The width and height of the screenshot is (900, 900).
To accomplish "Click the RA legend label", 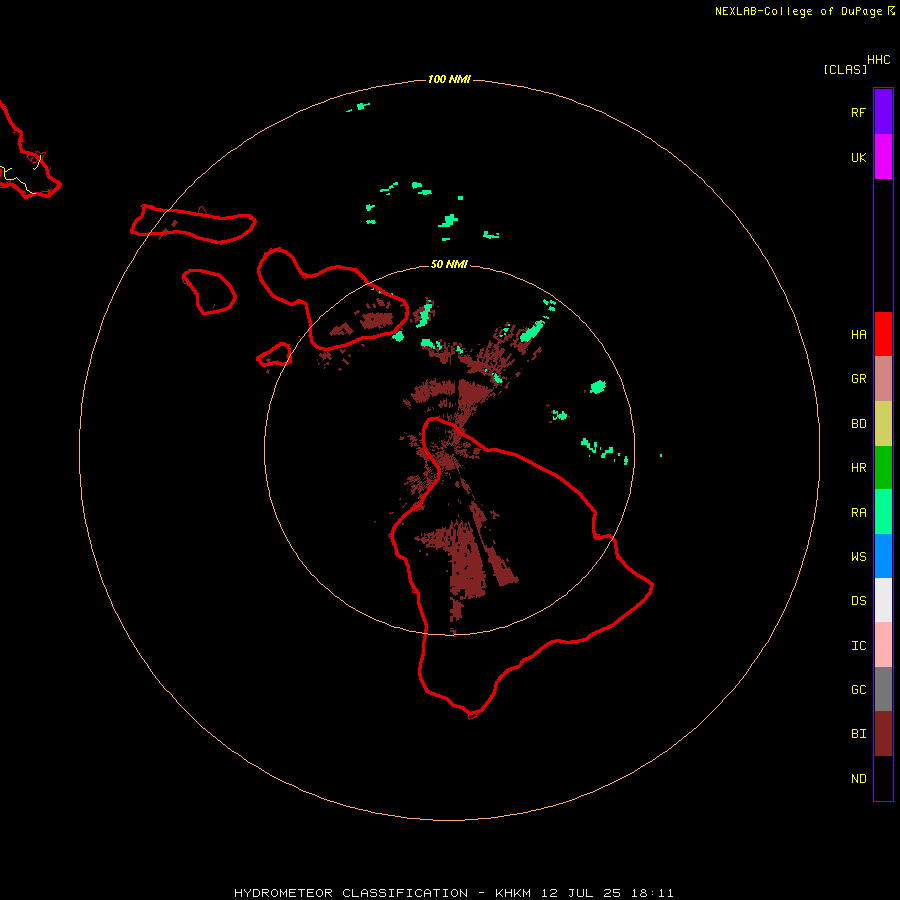I will (858, 513).
